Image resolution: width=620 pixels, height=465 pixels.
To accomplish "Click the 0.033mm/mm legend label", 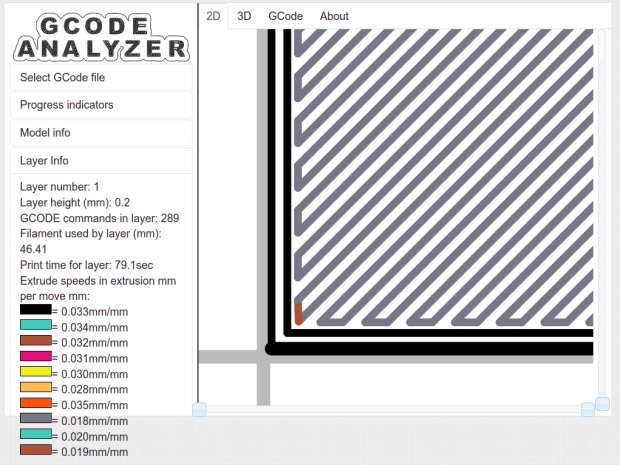I will [x=95, y=312].
